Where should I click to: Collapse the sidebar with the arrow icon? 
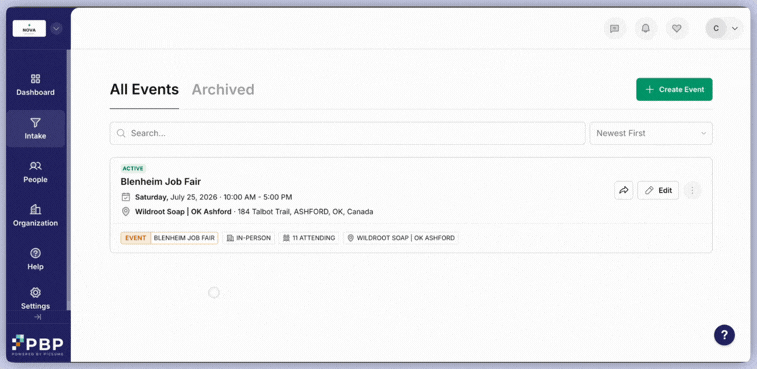[x=38, y=317]
